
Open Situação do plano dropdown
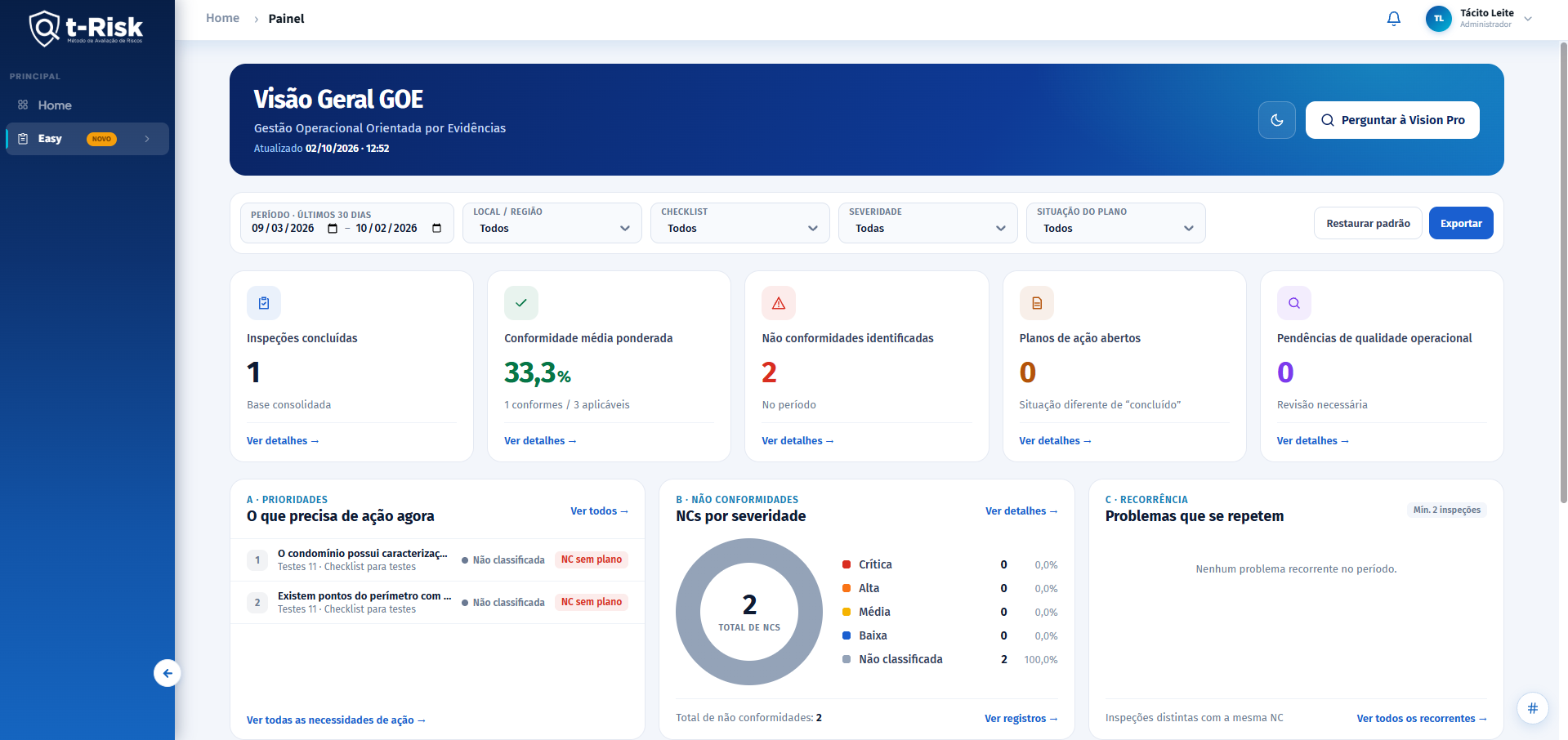(1116, 223)
